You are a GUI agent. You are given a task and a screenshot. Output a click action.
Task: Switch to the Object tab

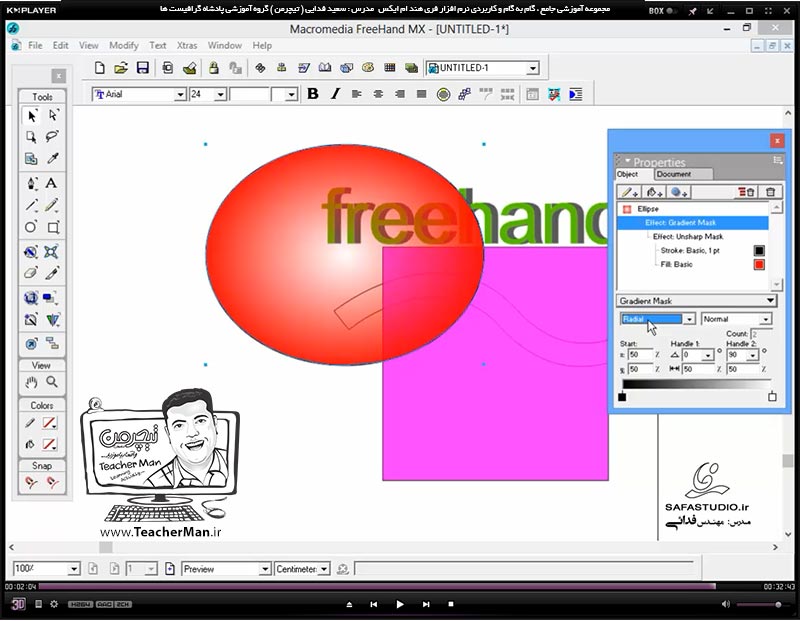click(633, 175)
